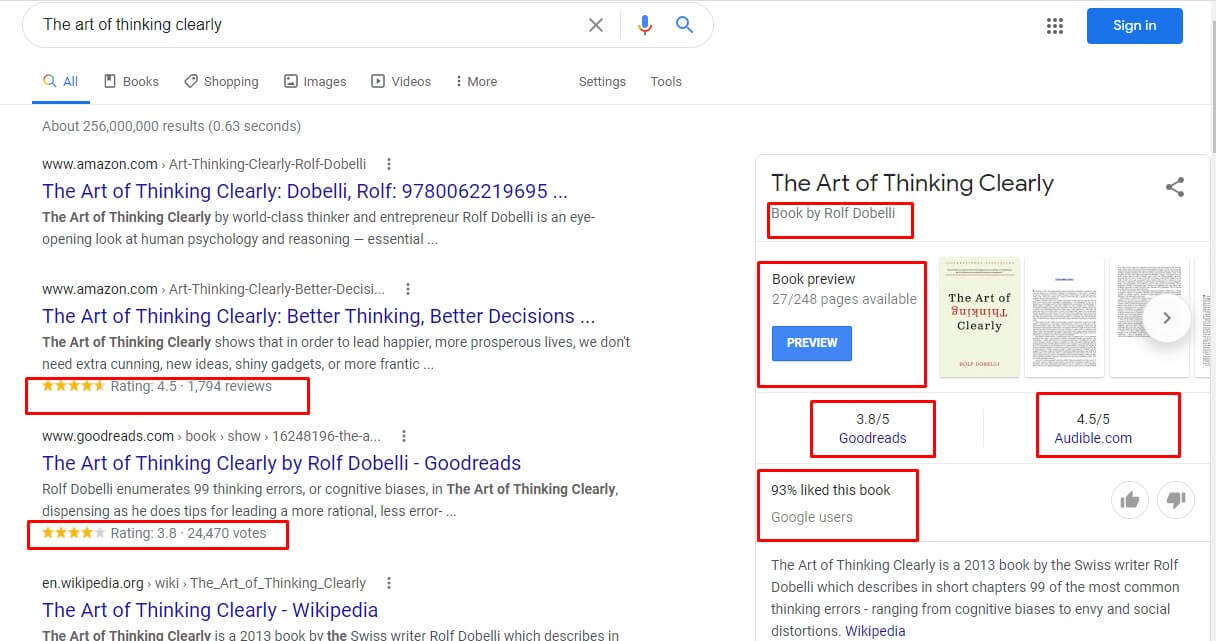The height and width of the screenshot is (641, 1216).
Task: Click the book cover thumbnail
Action: [979, 317]
